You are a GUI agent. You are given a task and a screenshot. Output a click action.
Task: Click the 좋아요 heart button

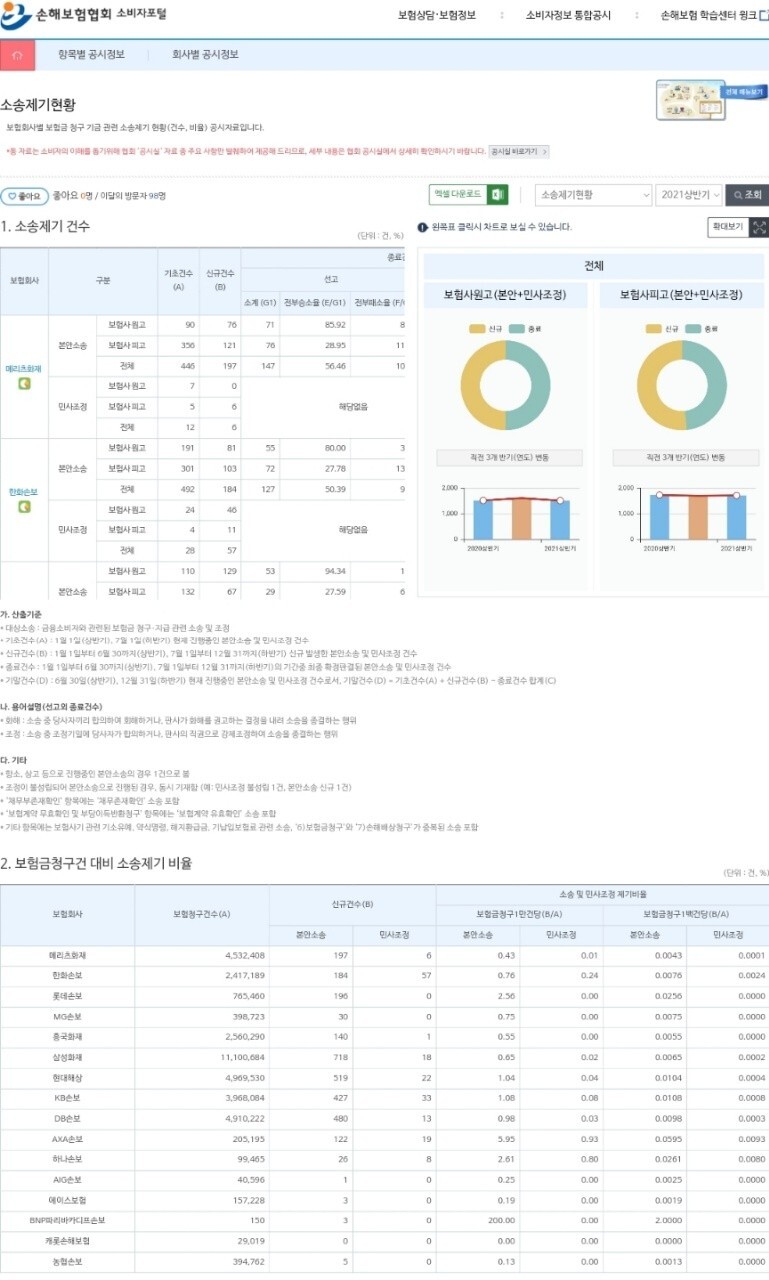pyautogui.click(x=24, y=196)
